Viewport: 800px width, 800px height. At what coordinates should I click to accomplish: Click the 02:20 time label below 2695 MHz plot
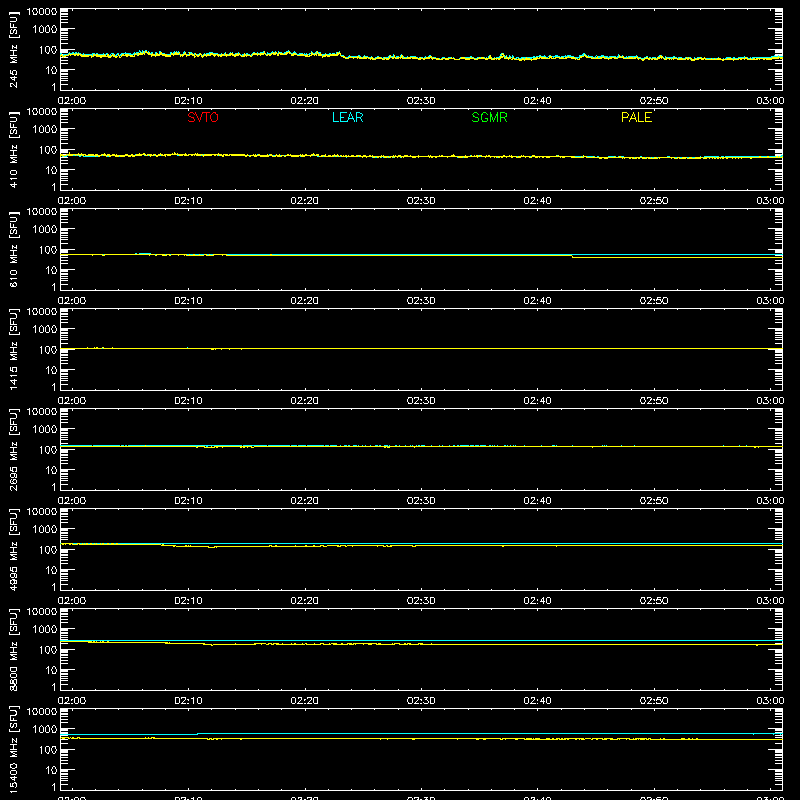point(305,501)
